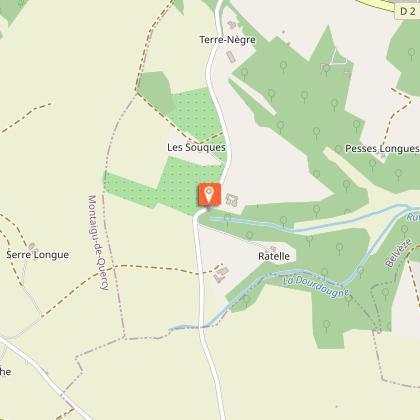Click the small building above Ratelle label

(273, 248)
